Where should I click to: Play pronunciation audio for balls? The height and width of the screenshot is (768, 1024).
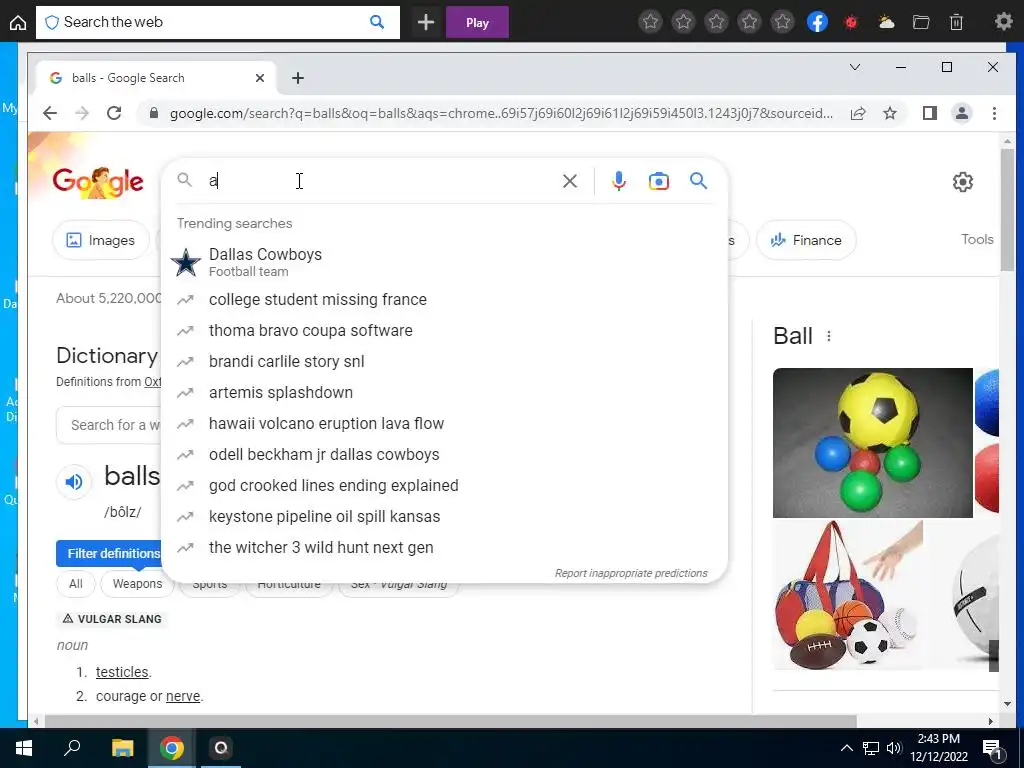[x=74, y=482]
